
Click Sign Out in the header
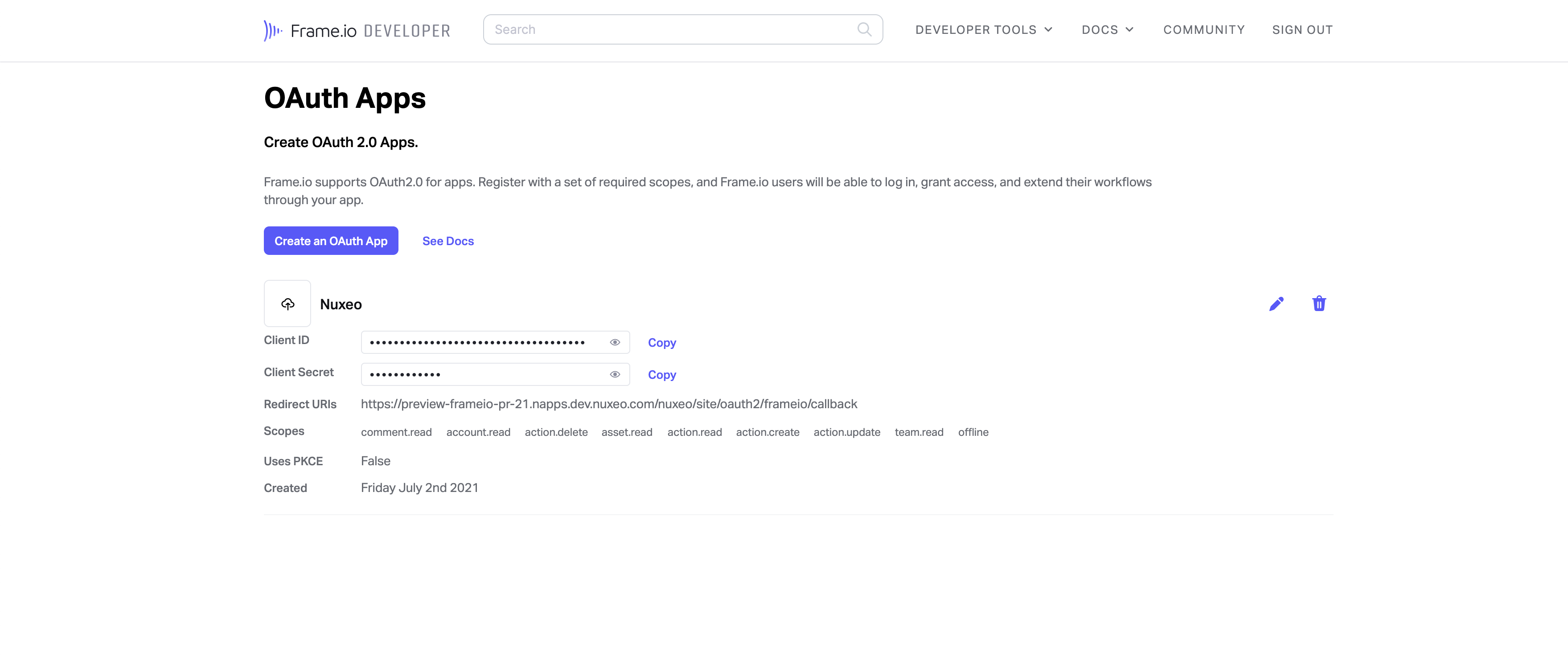coord(1302,30)
